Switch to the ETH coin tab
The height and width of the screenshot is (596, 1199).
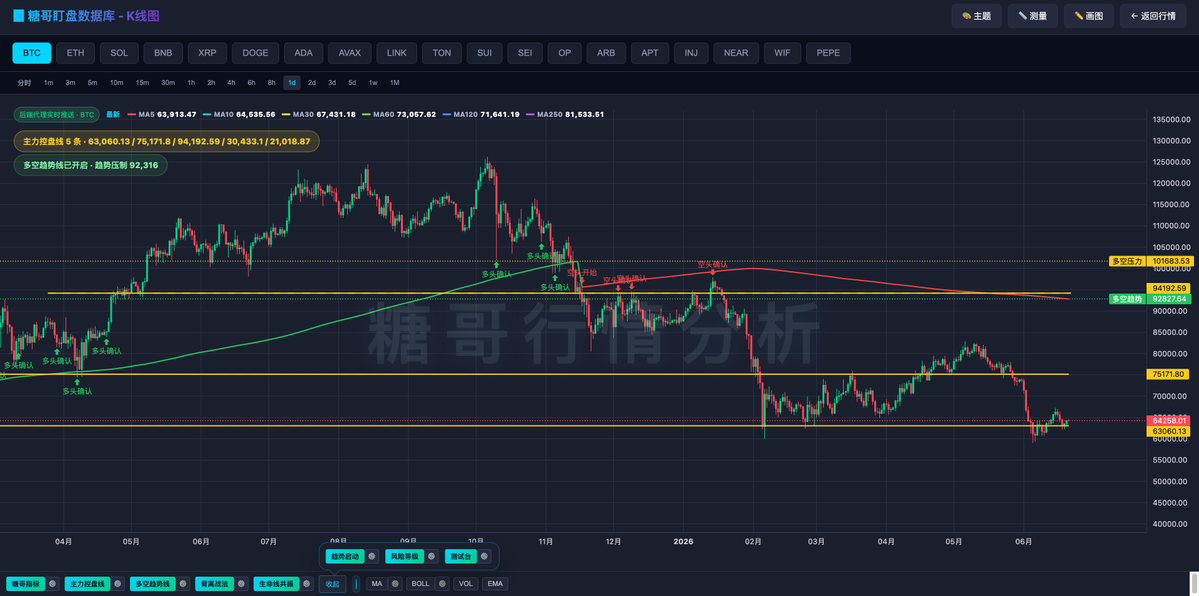76,53
